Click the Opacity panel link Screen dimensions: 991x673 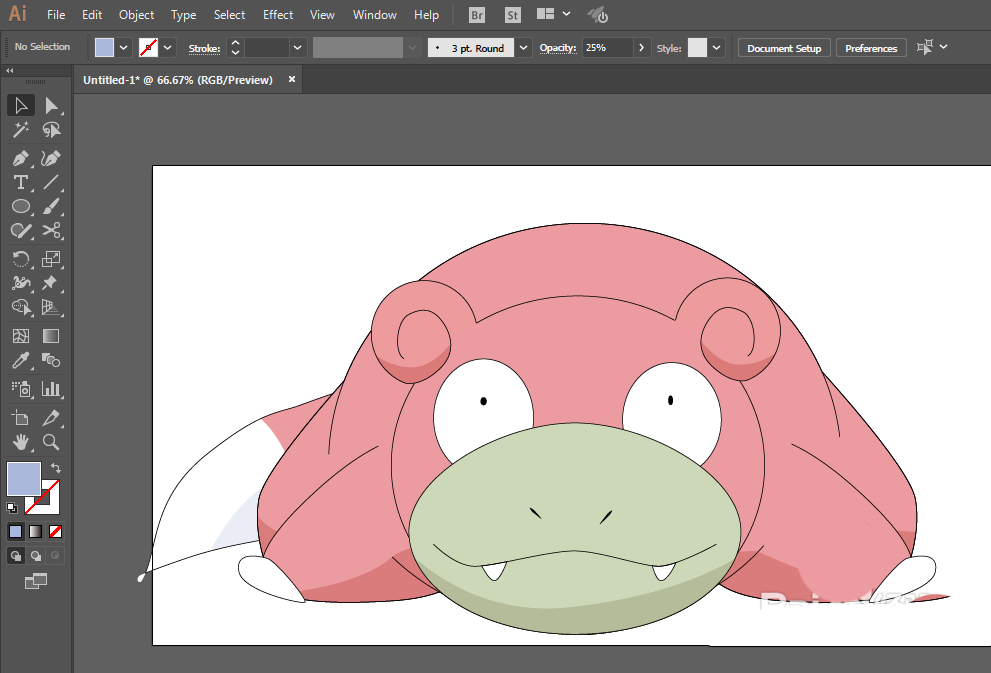(x=557, y=47)
